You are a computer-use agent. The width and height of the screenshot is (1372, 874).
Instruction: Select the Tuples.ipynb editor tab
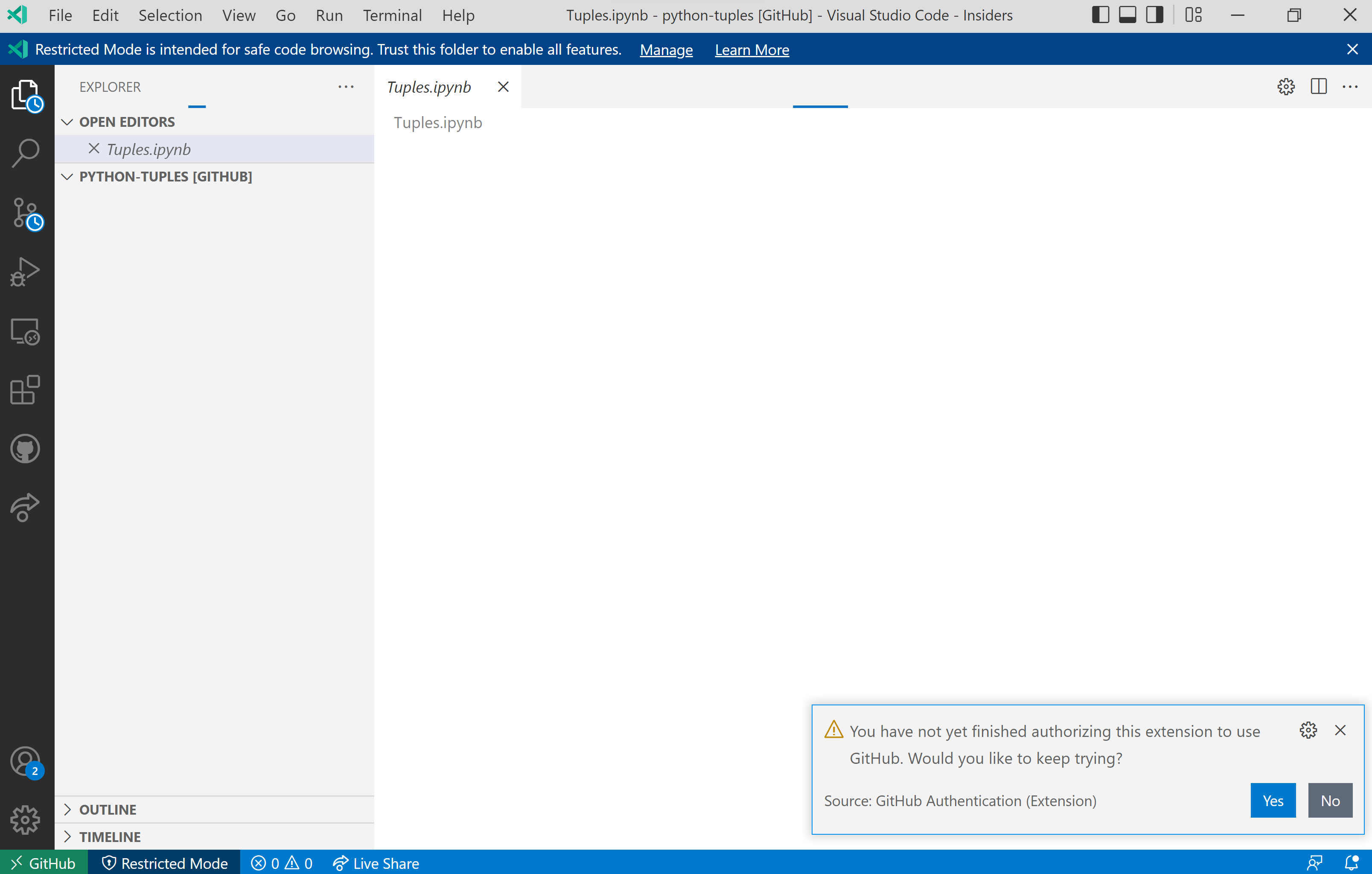point(429,87)
